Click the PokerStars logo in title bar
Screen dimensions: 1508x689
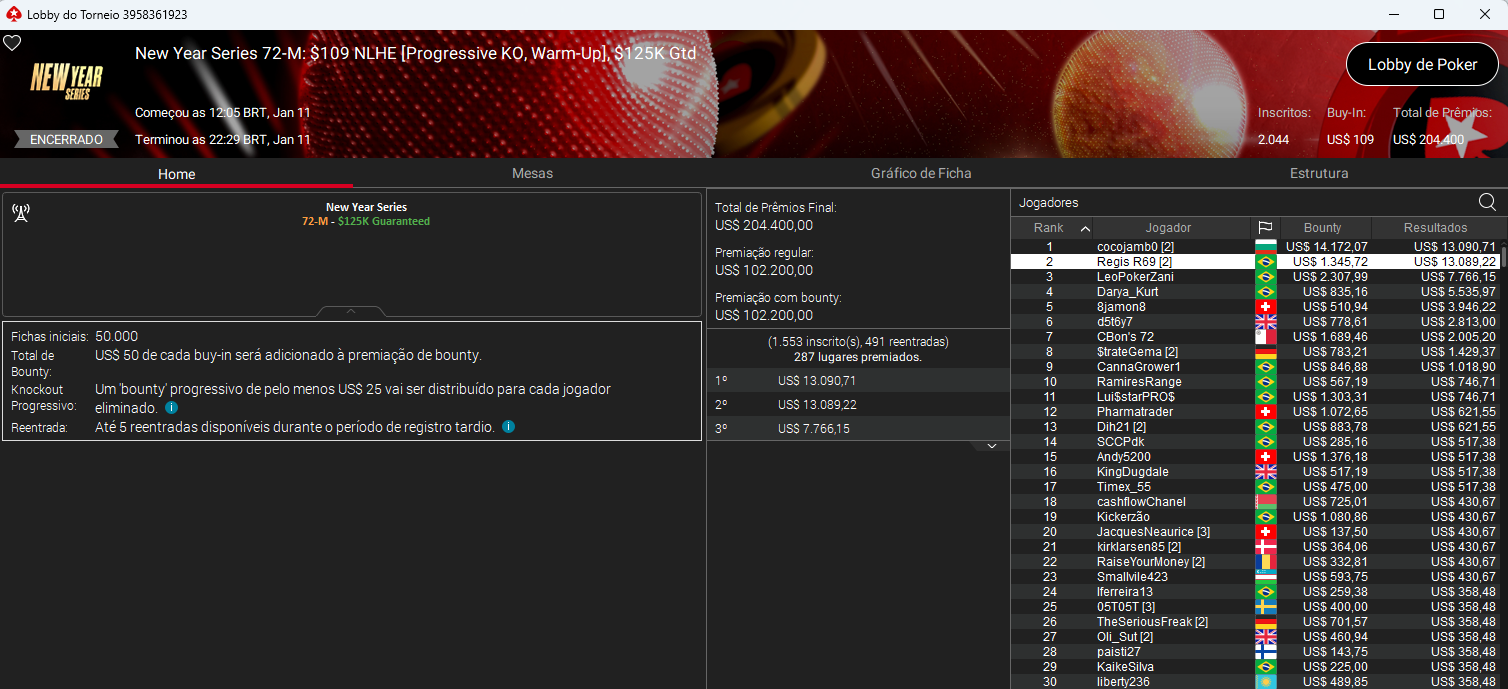(x=13, y=14)
